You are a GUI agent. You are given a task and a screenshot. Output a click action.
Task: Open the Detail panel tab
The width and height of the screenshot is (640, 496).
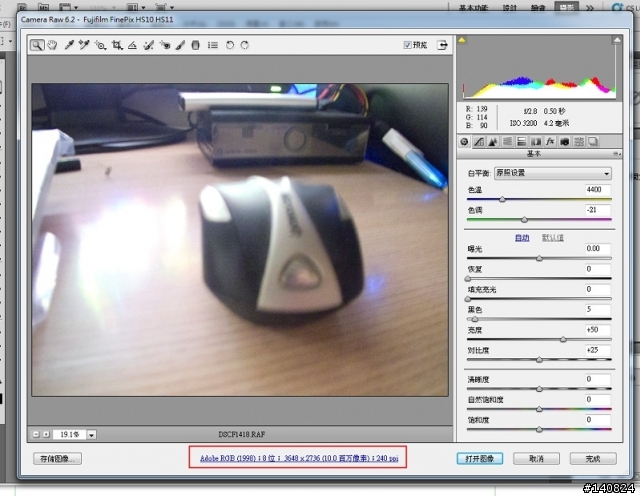[493, 142]
